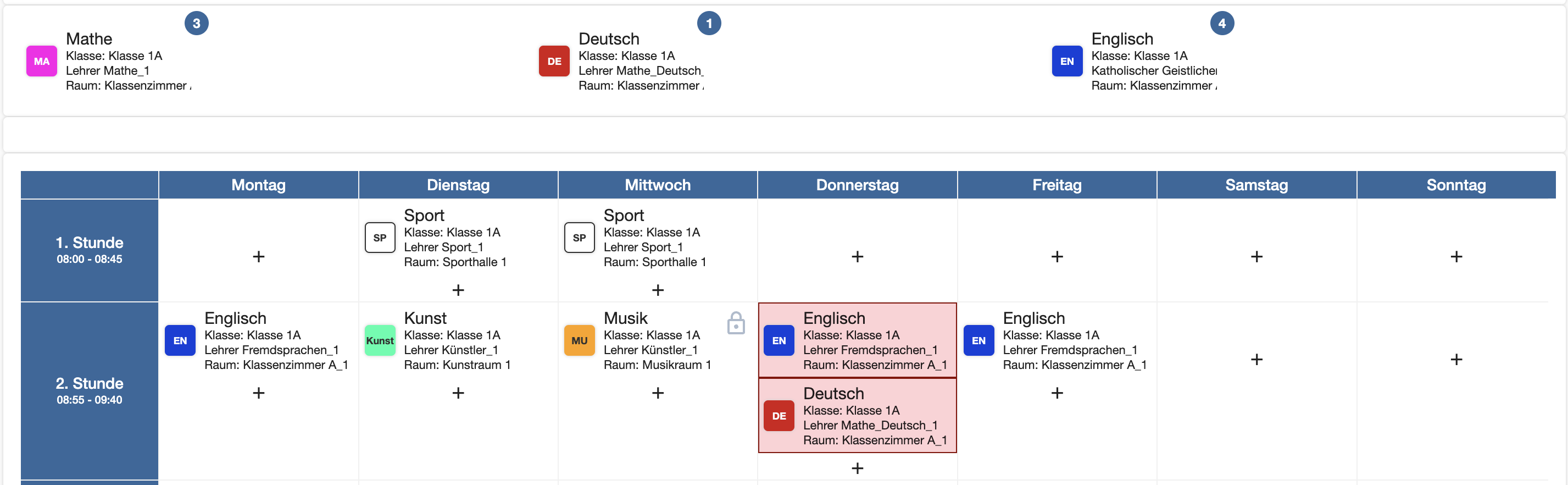1568x485 pixels.
Task: Select the Mittwoch column header
Action: pyautogui.click(x=658, y=185)
